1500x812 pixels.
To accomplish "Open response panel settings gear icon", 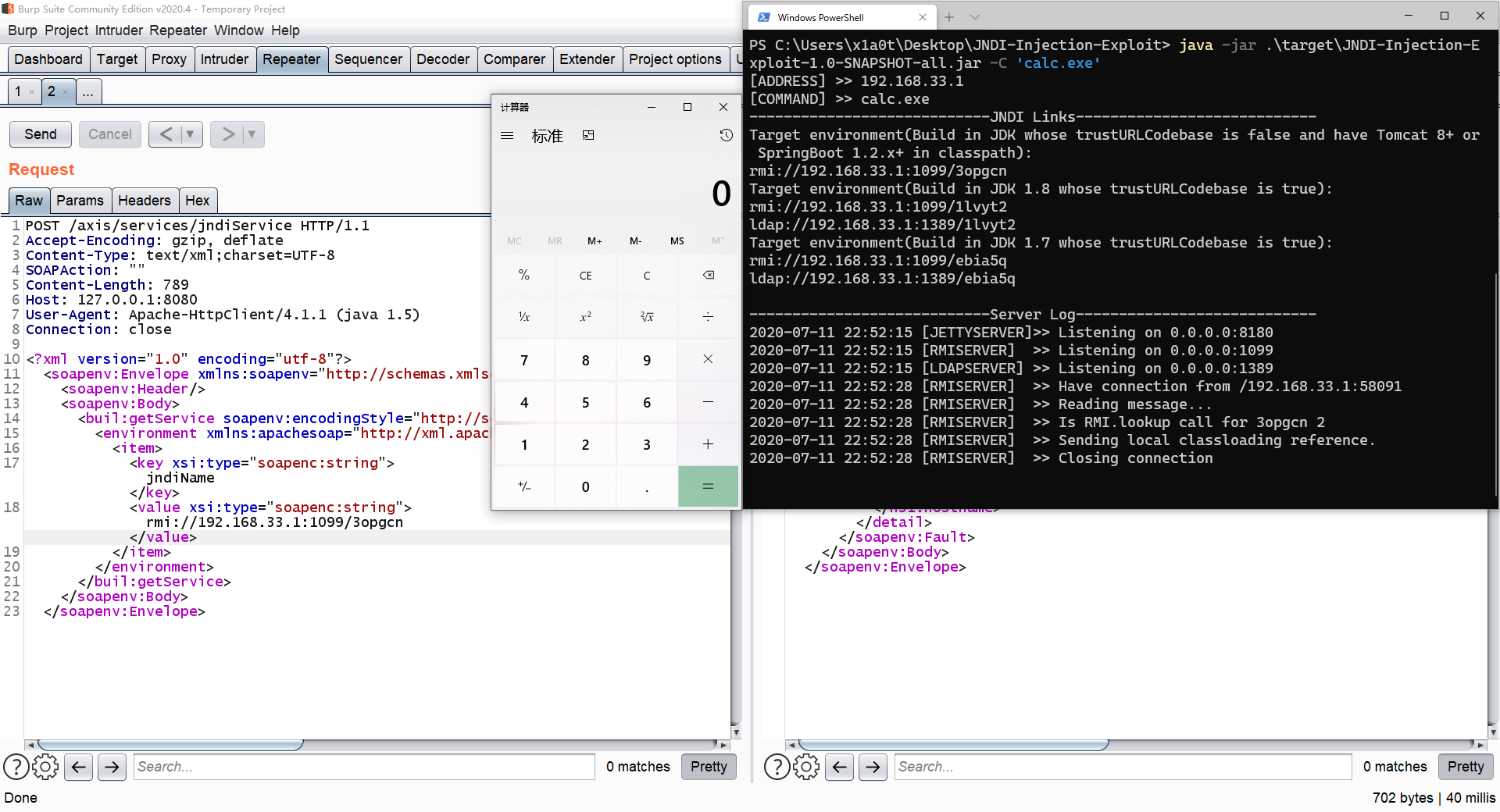I will (806, 767).
